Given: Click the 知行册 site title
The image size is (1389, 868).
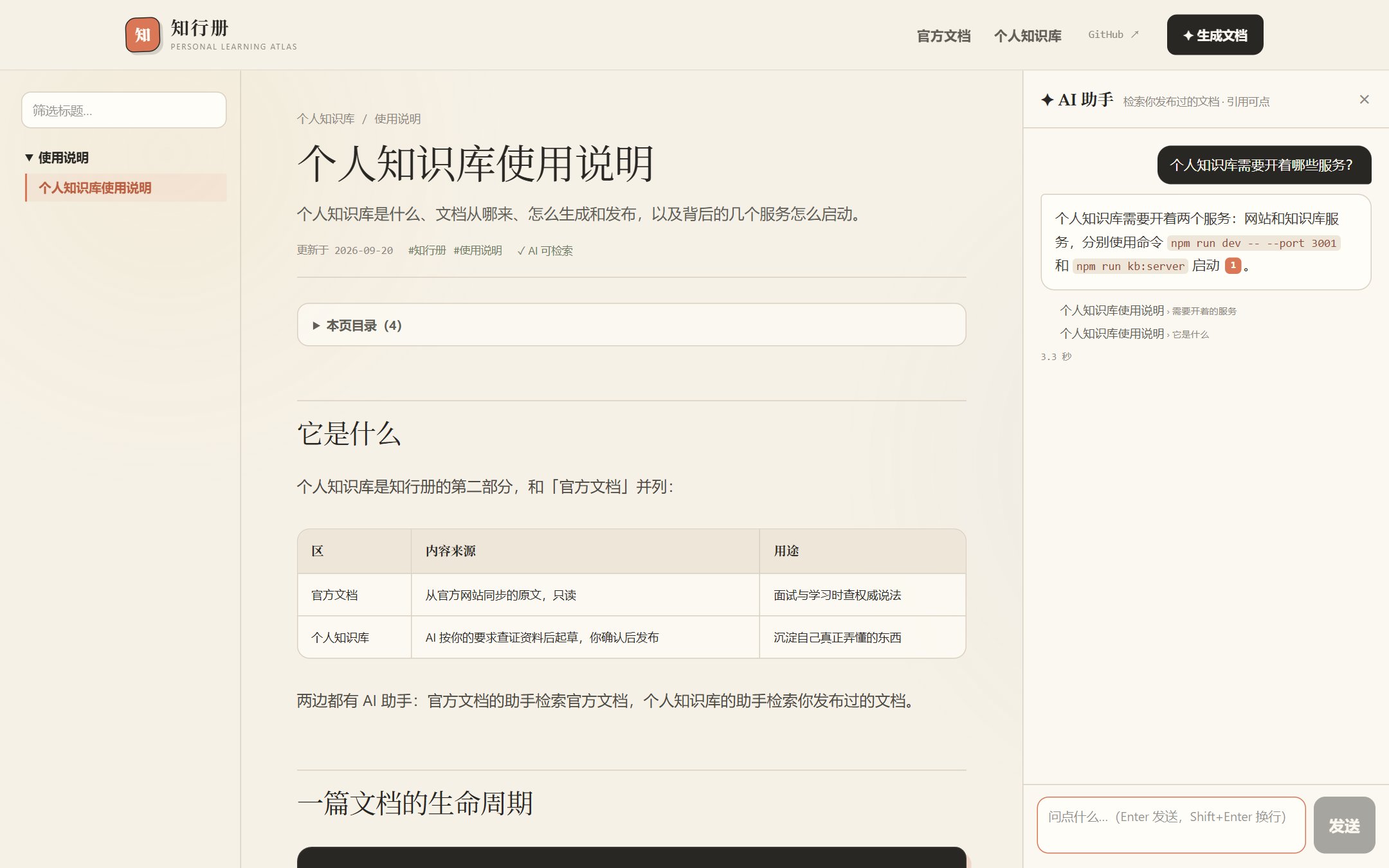Looking at the screenshot, I should (199, 28).
